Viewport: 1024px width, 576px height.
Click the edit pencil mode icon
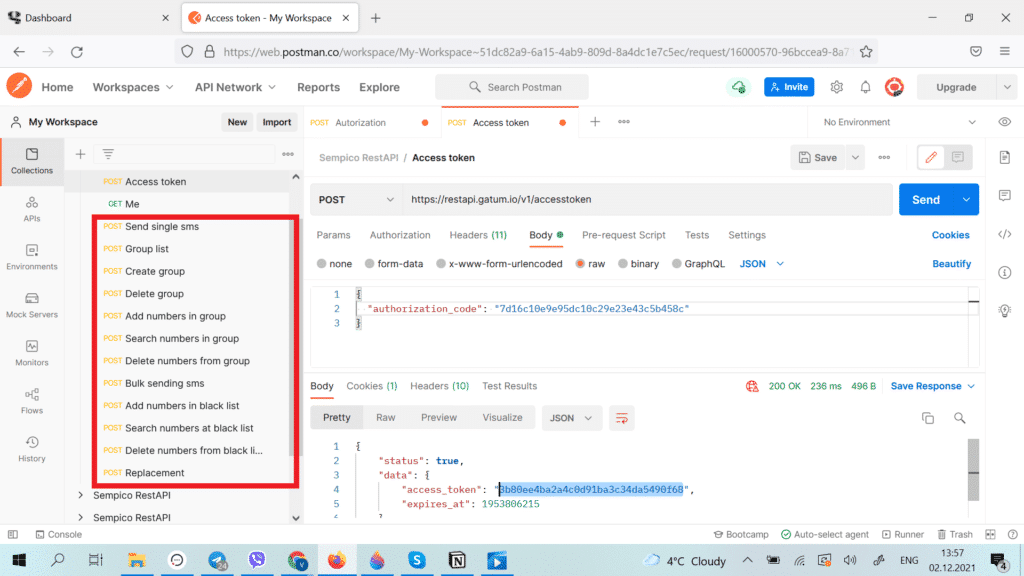(931, 157)
